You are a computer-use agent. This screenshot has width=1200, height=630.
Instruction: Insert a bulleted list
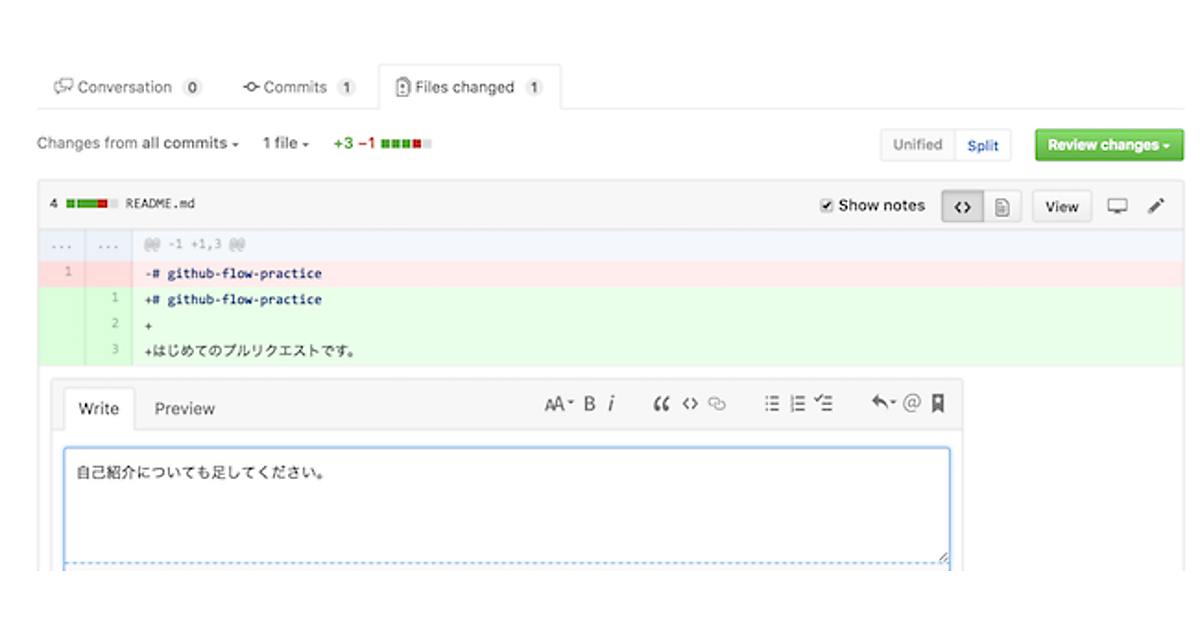pyautogui.click(x=772, y=404)
